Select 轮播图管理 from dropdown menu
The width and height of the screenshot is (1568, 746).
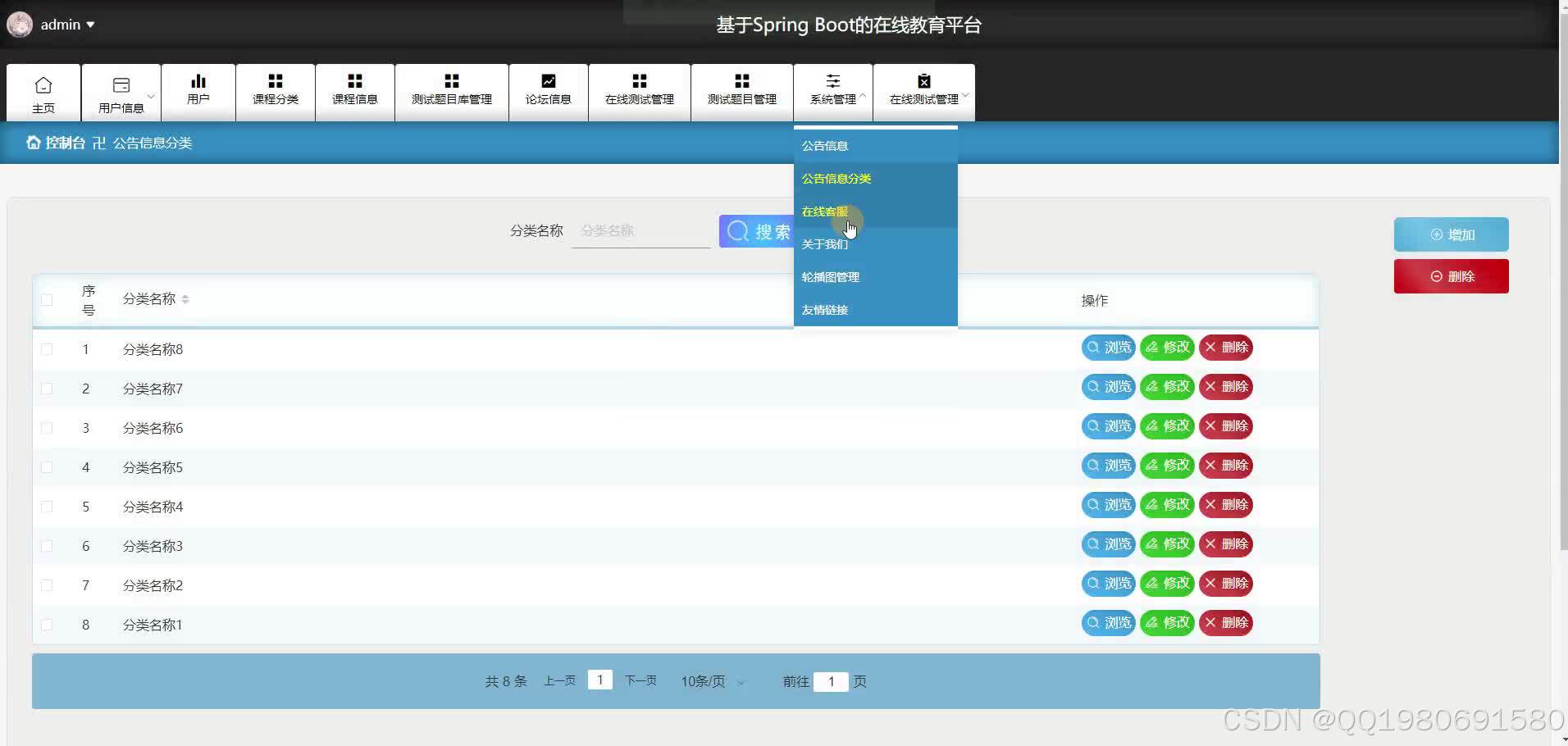[876, 277]
